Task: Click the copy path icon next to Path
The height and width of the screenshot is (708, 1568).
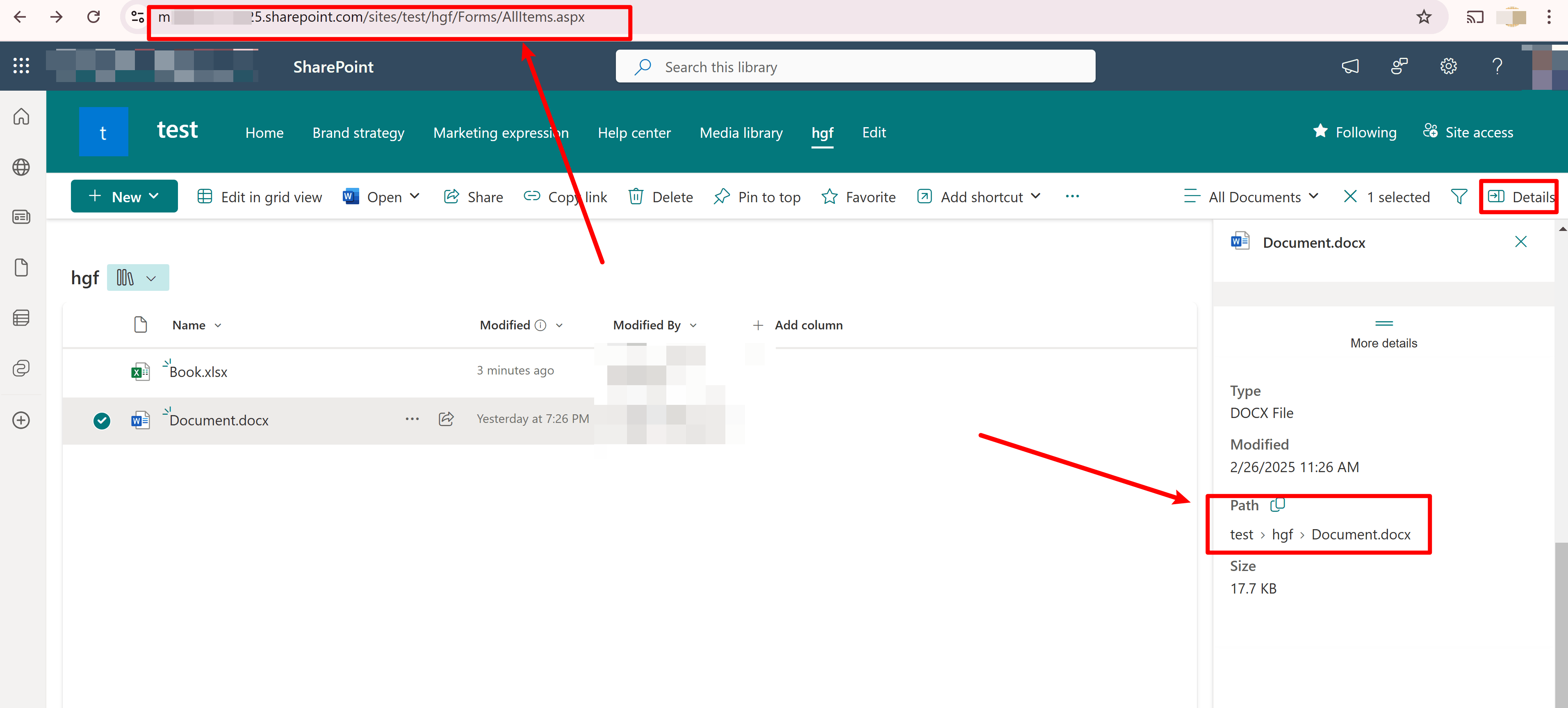Action: (x=1277, y=505)
